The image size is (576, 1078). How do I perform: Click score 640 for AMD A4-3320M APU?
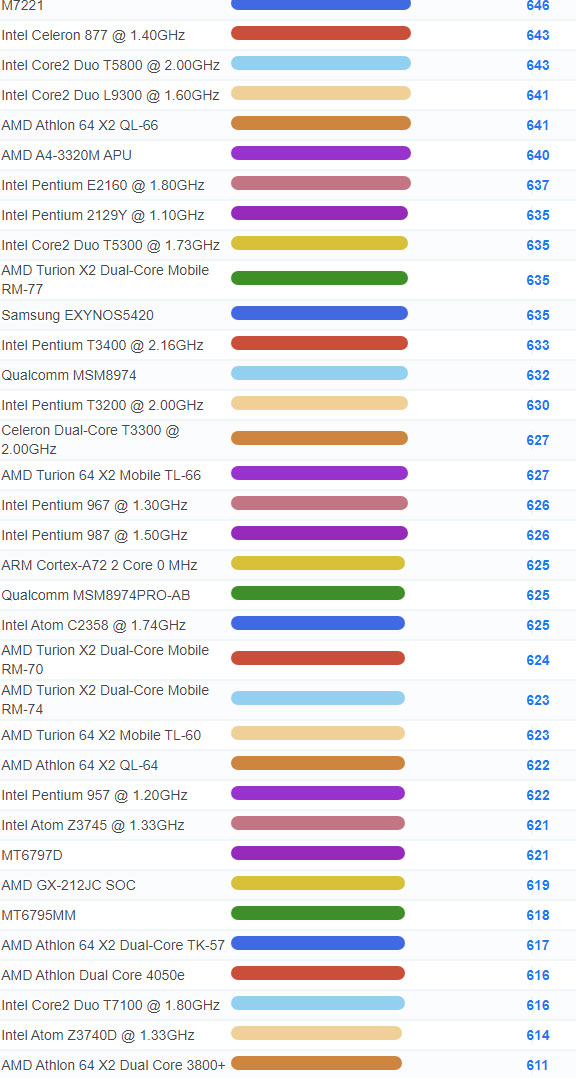point(538,155)
